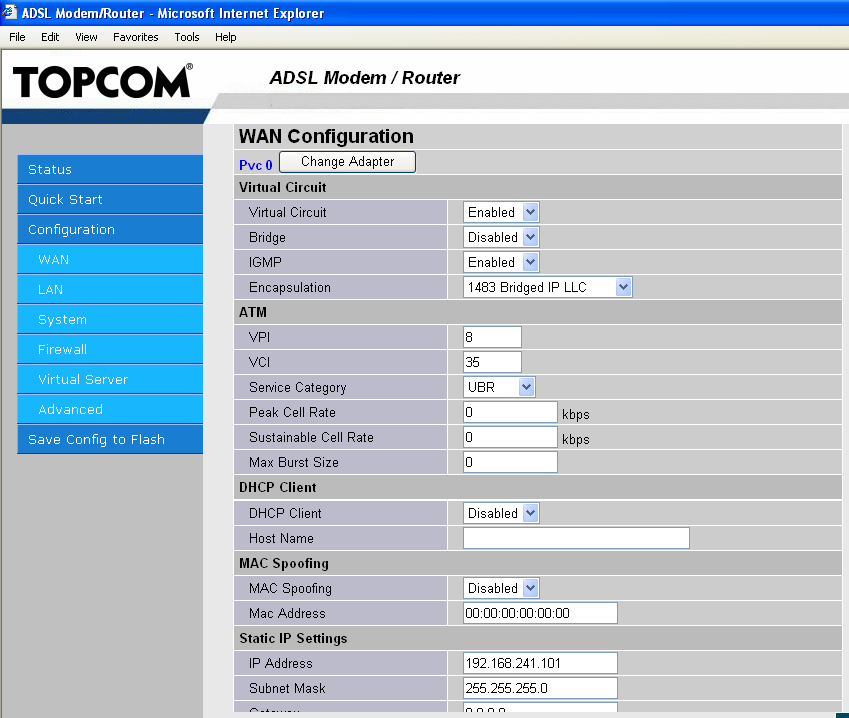
Task: Click the IP Address input field
Action: pyautogui.click(x=540, y=663)
